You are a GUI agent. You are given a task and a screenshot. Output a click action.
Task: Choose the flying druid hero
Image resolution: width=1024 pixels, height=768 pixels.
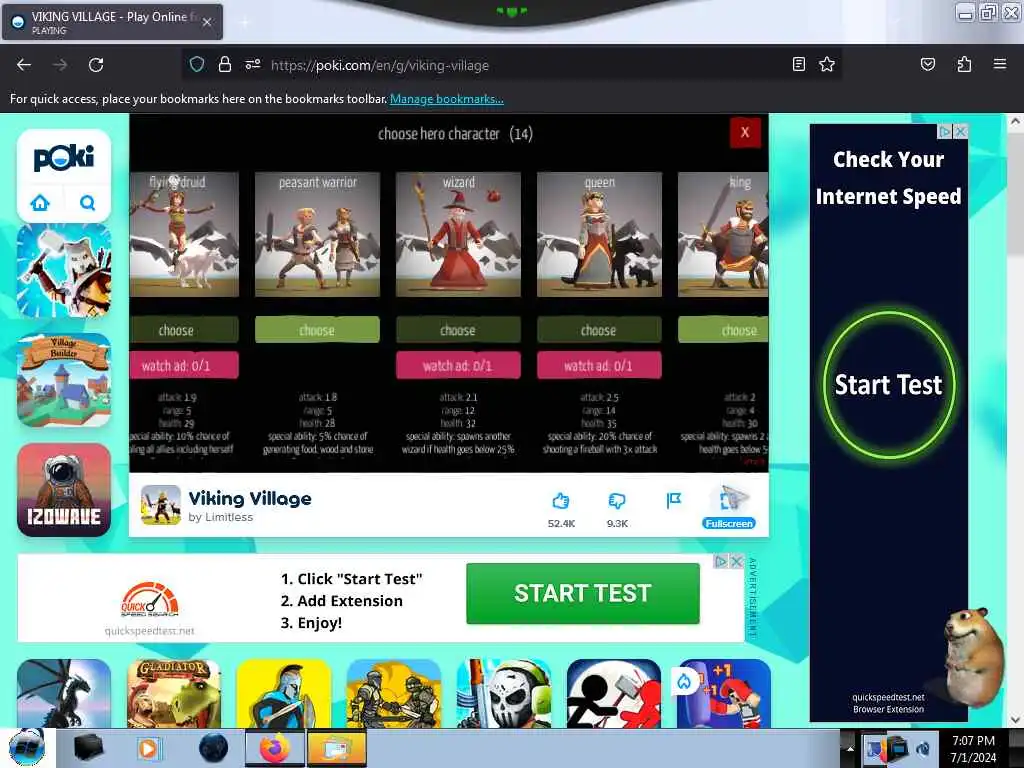click(x=184, y=330)
